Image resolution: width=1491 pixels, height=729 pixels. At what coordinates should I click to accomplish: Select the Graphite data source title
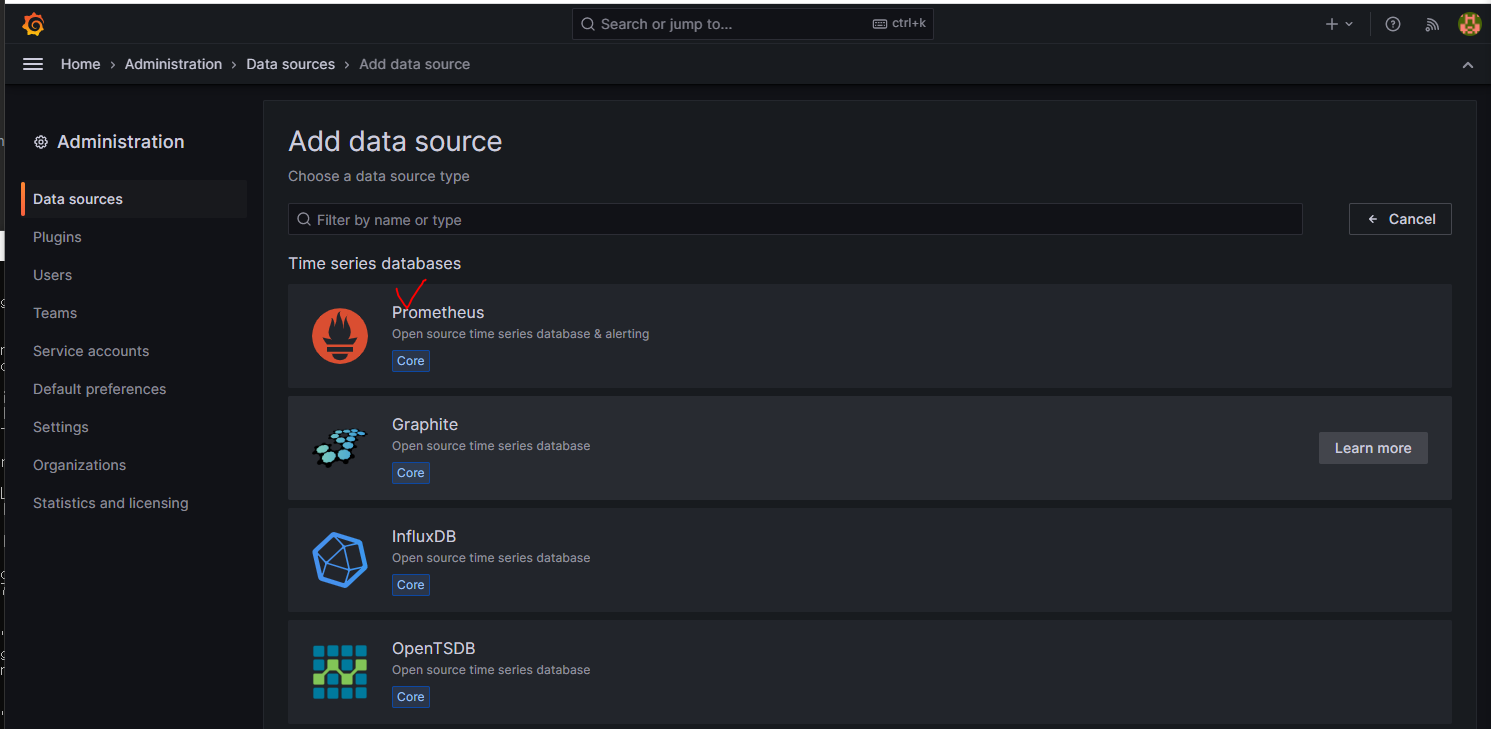tap(425, 425)
